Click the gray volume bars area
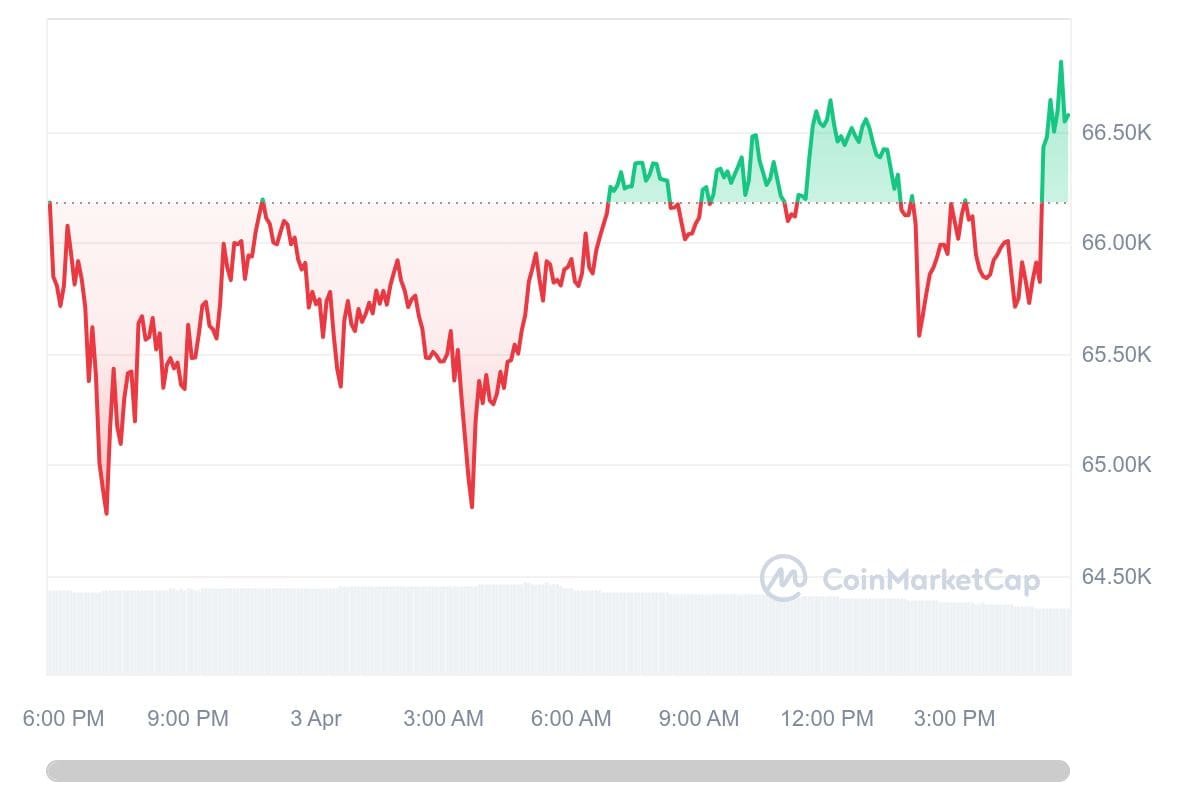 [x=400, y=630]
